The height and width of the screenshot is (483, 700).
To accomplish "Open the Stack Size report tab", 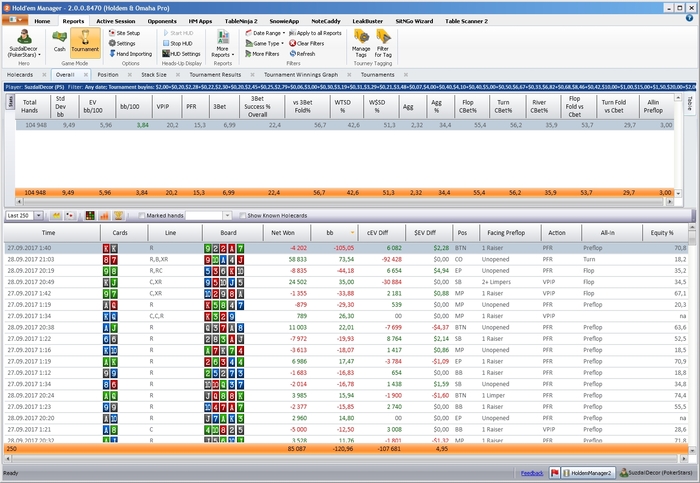I will 154,75.
